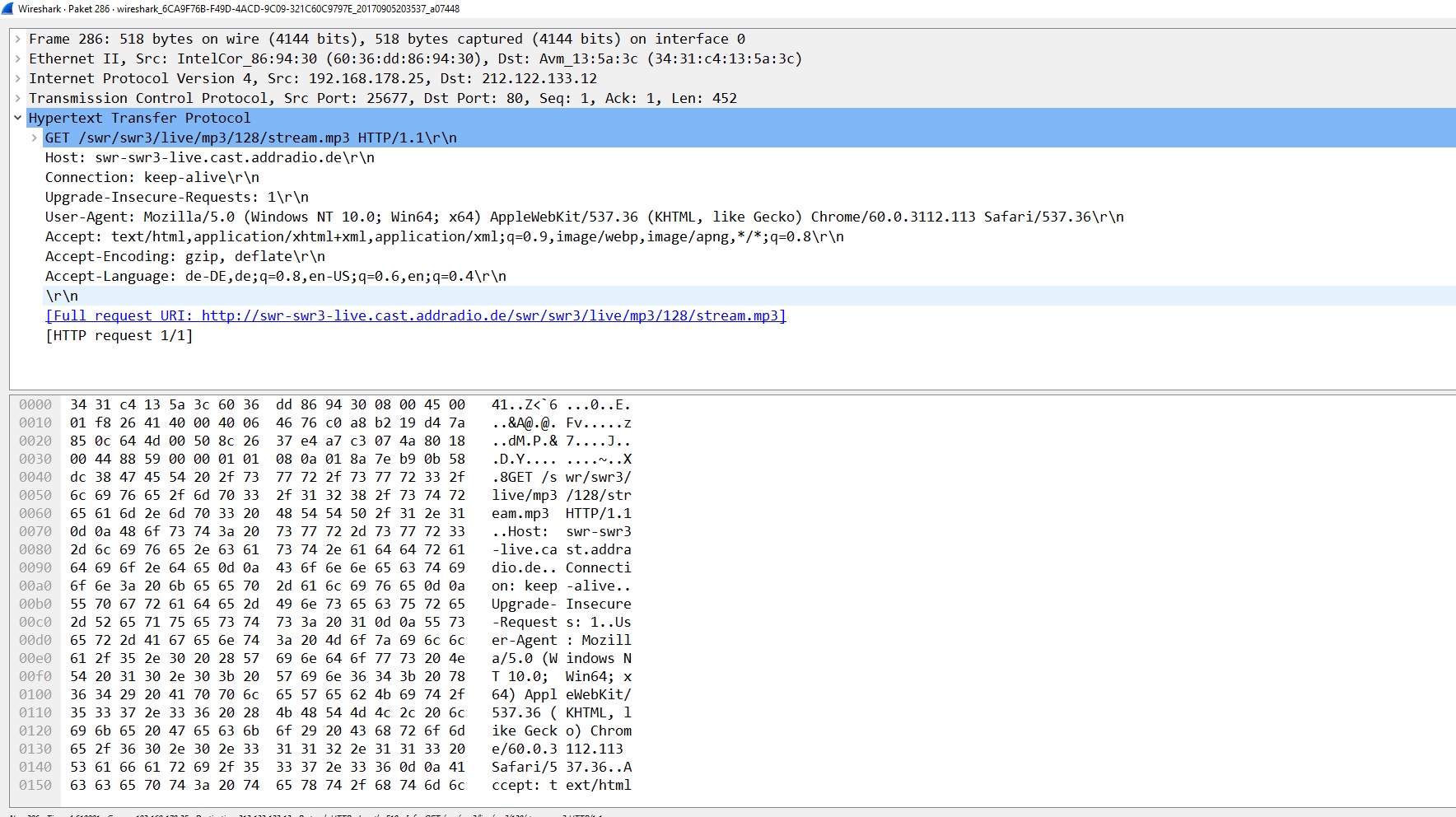Expand the Frame 286 tree row
1456x817 pixels.
17,39
